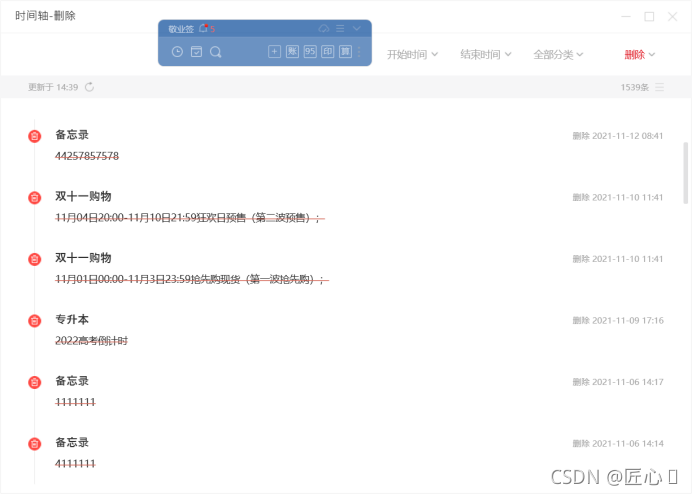
Task: Click the 双十一购物 title above 第二波预售 entry
Action: tap(83, 196)
